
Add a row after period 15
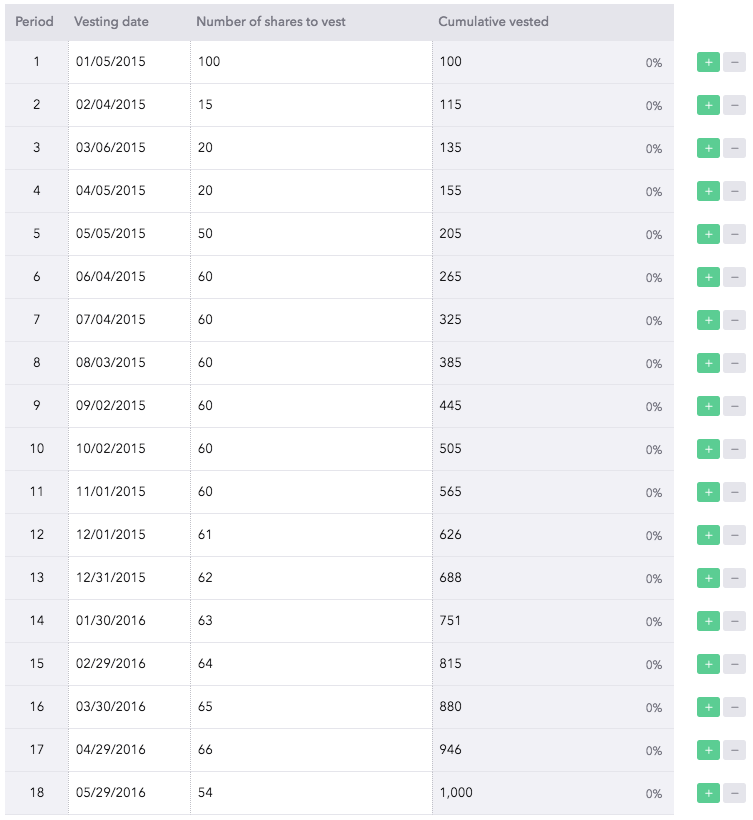point(708,664)
